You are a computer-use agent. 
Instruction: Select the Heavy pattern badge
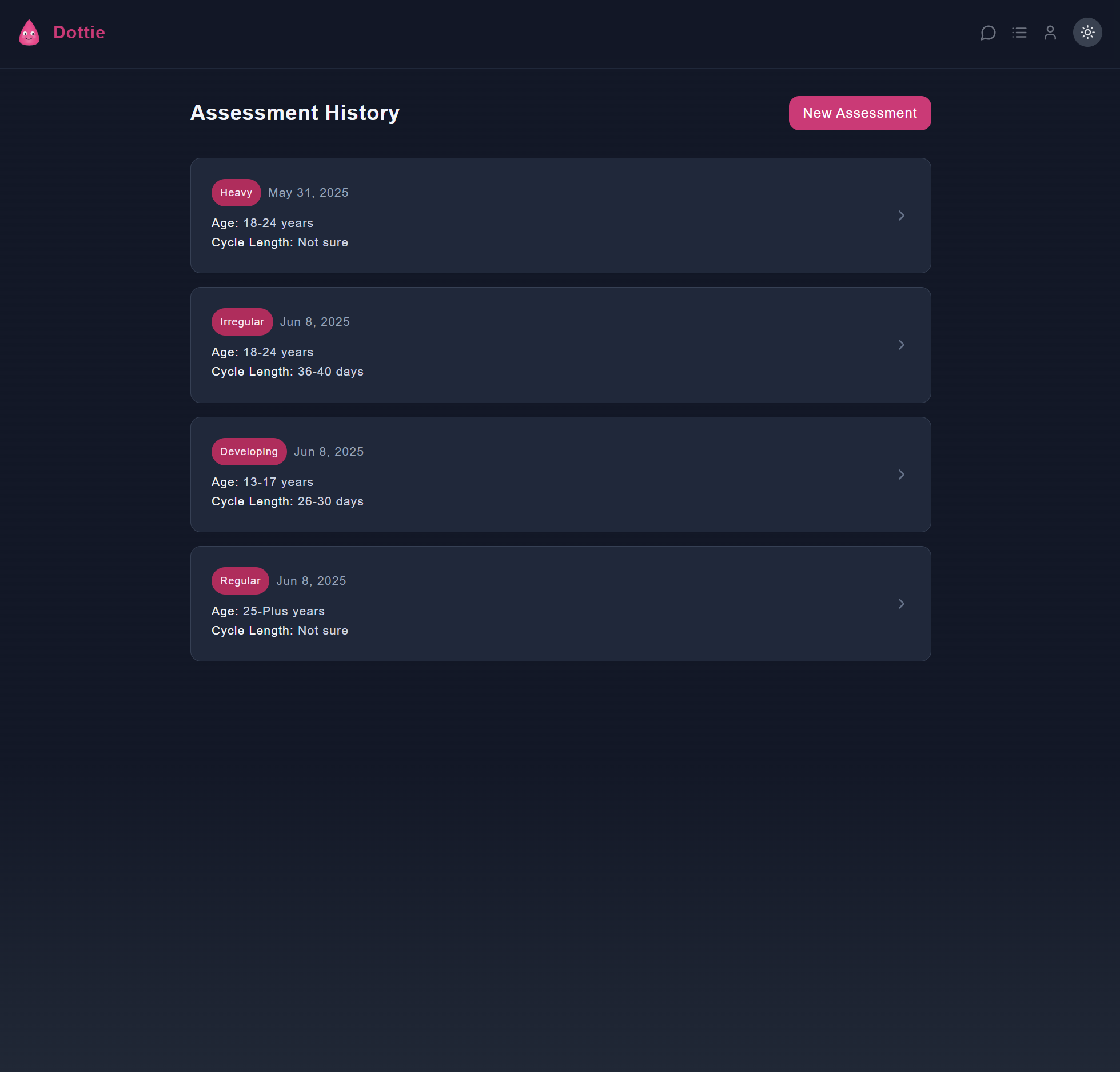[236, 193]
